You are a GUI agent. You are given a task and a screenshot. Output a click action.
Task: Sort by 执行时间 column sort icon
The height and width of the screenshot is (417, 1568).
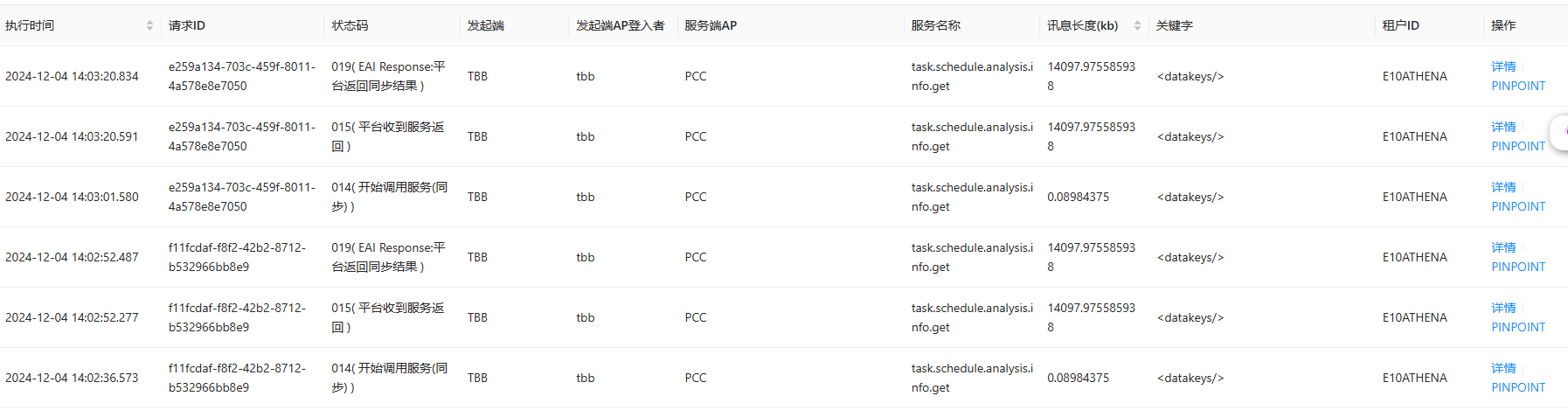(x=150, y=25)
